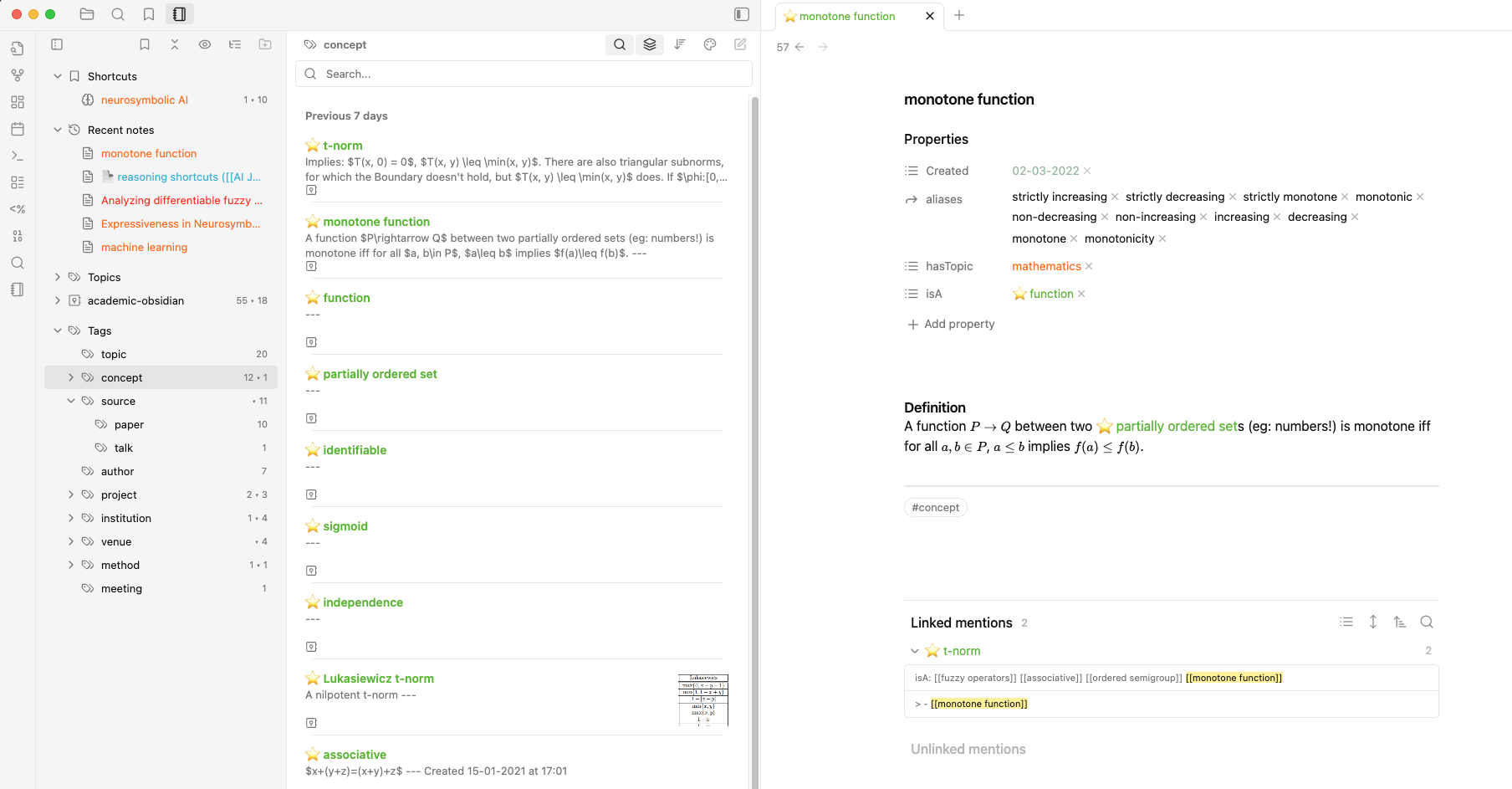This screenshot has width=1512, height=789.
Task: Expand the Topics section
Action: point(58,277)
